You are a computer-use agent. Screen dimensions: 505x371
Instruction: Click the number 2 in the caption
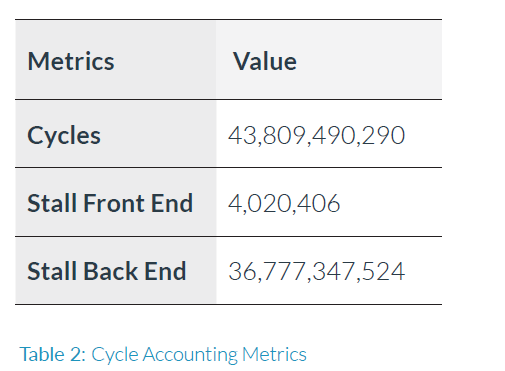pyautogui.click(x=77, y=354)
